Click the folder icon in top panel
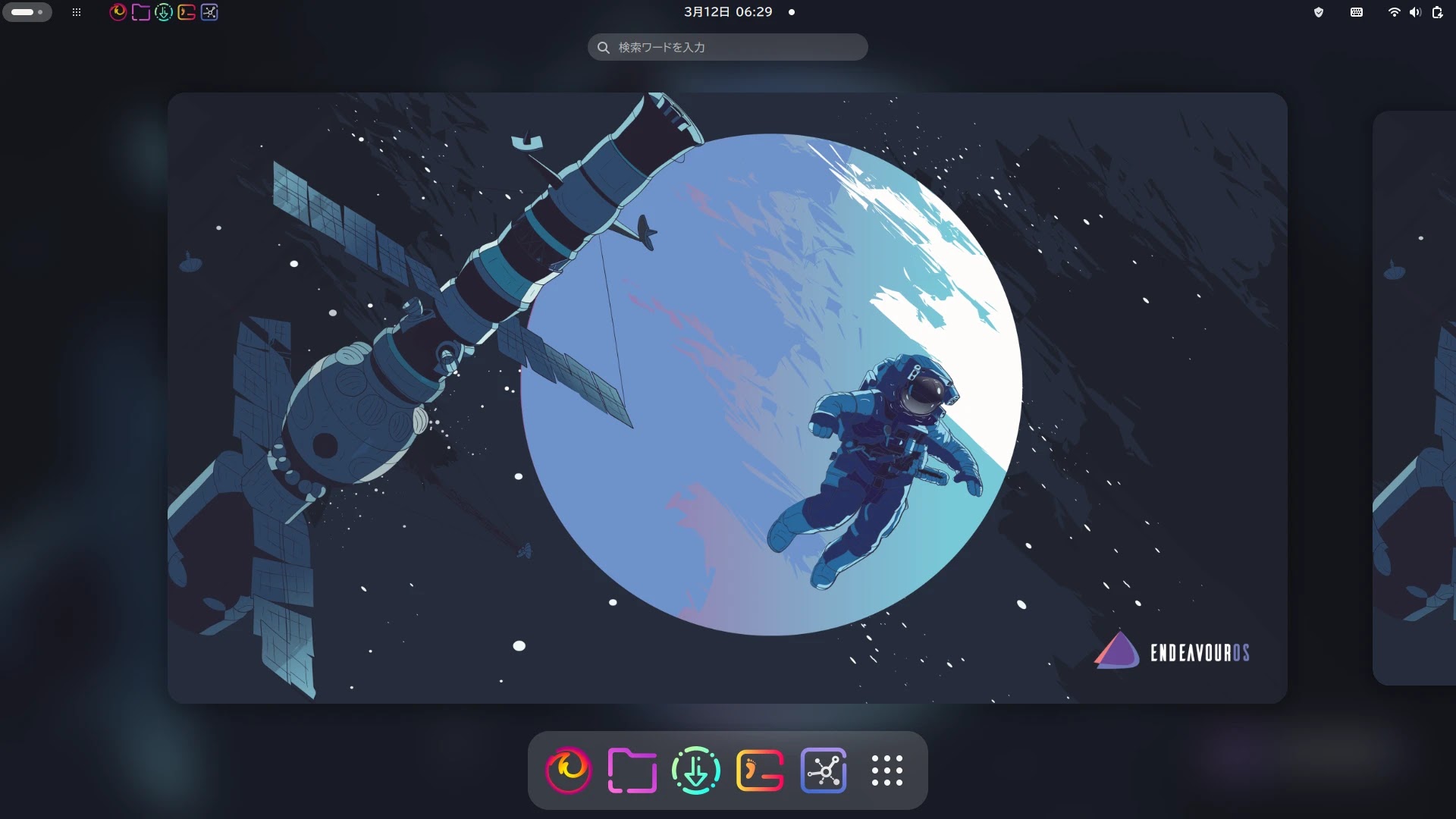 tap(140, 12)
